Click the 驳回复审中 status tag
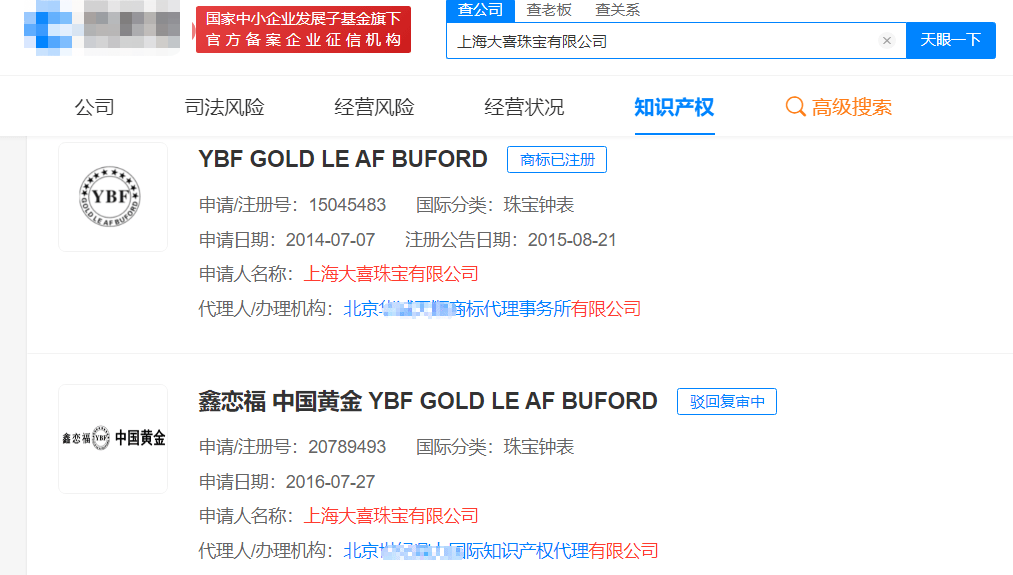1013x575 pixels. pyautogui.click(x=727, y=401)
